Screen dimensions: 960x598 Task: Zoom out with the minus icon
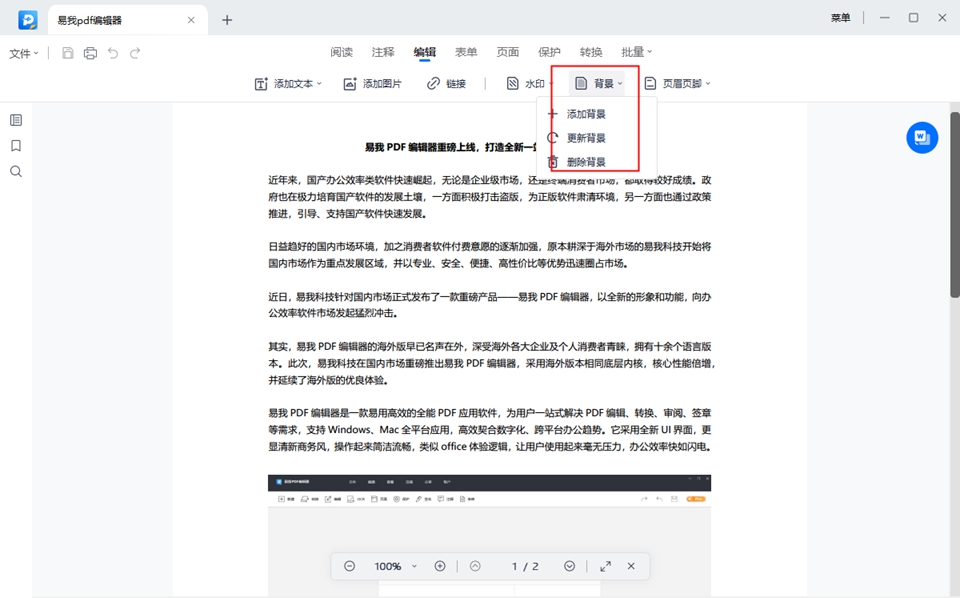click(350, 566)
